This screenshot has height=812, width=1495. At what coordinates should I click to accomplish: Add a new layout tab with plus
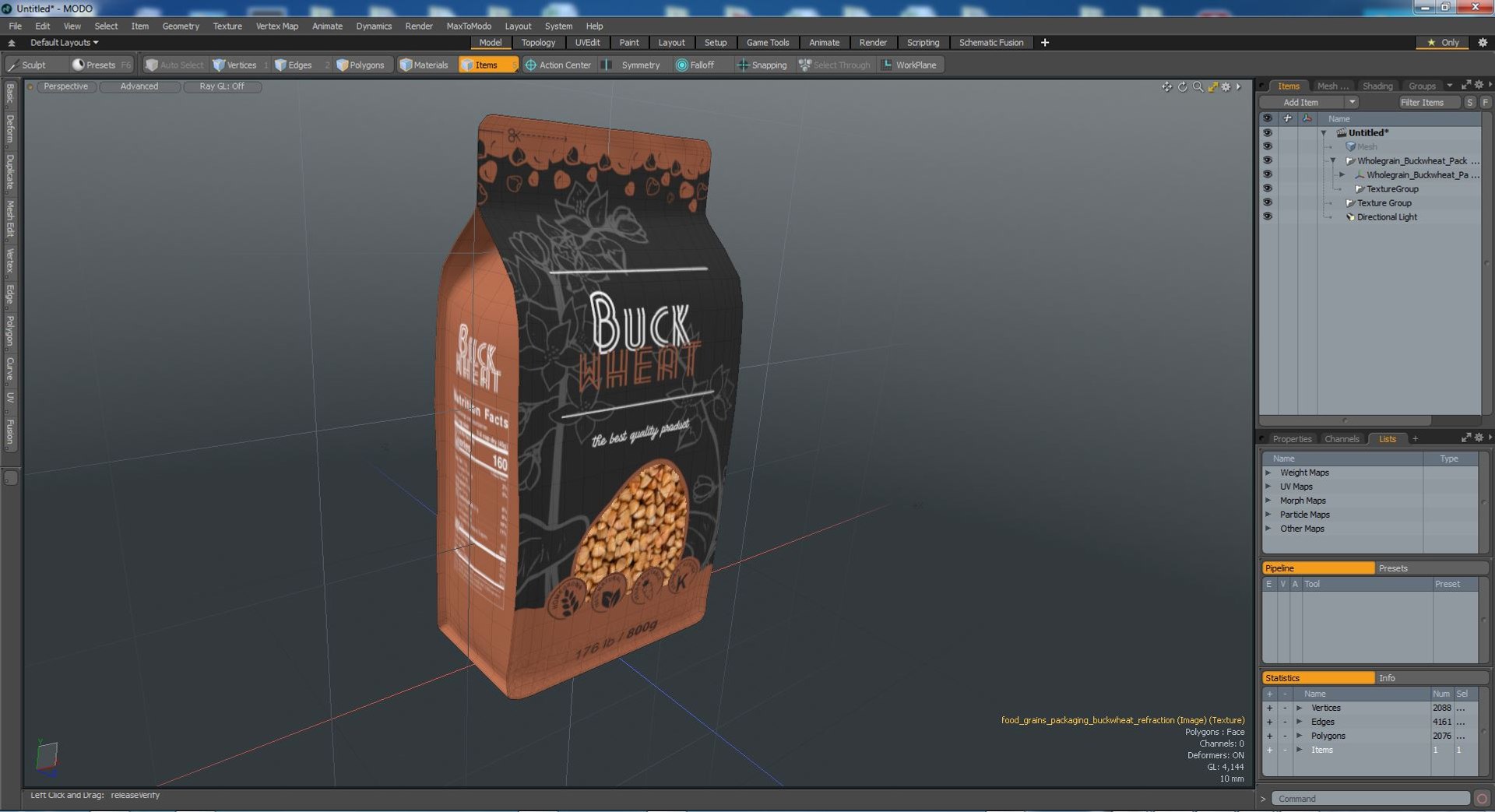point(1045,43)
